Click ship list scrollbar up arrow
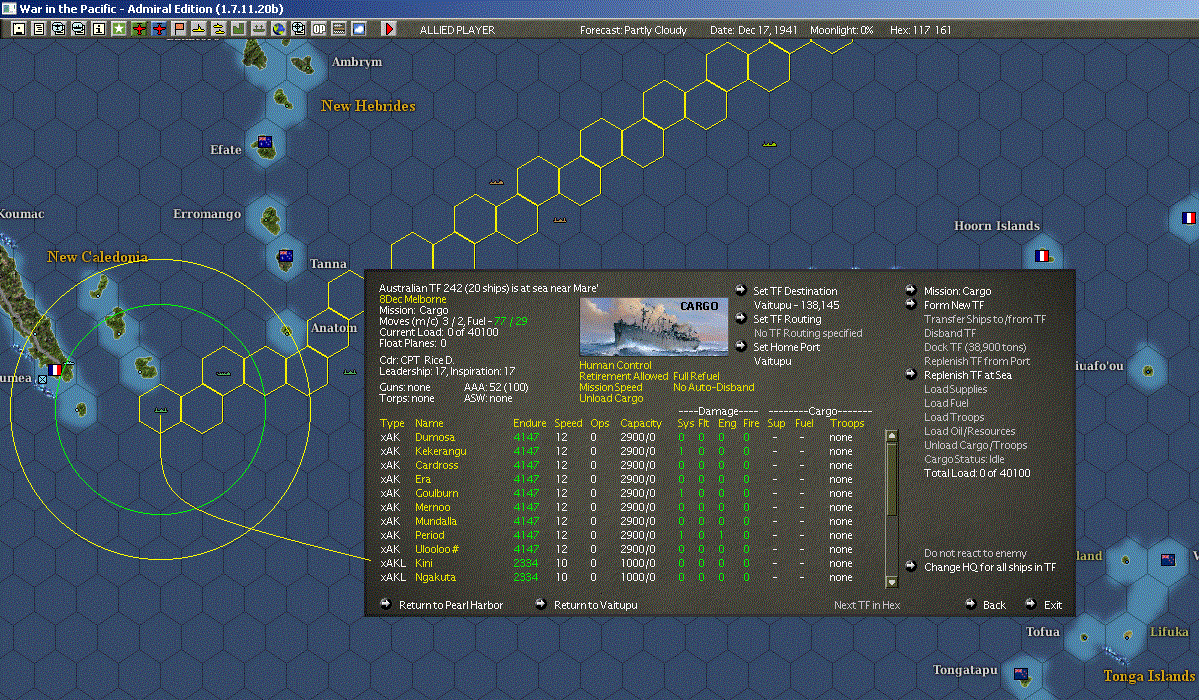This screenshot has height=700, width=1199. pos(891,436)
